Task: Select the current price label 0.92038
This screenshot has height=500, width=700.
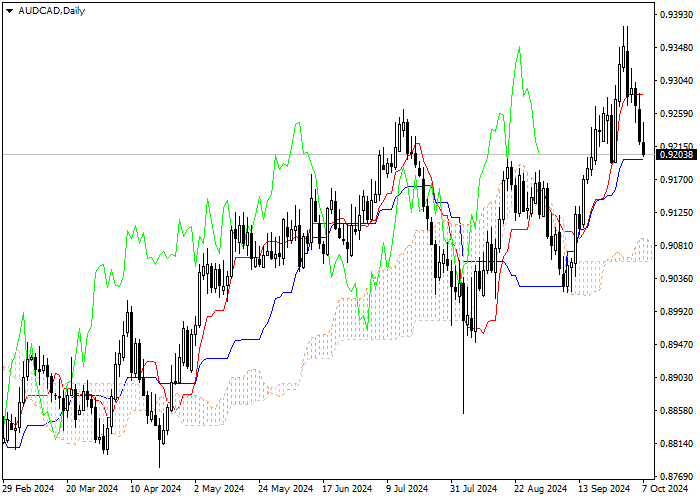Action: [x=677, y=155]
